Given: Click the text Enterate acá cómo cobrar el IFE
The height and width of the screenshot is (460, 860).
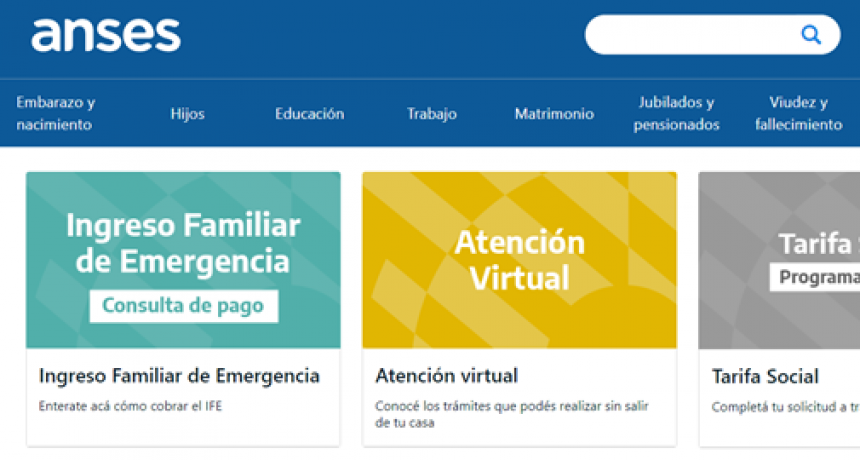Looking at the screenshot, I should (x=131, y=406).
